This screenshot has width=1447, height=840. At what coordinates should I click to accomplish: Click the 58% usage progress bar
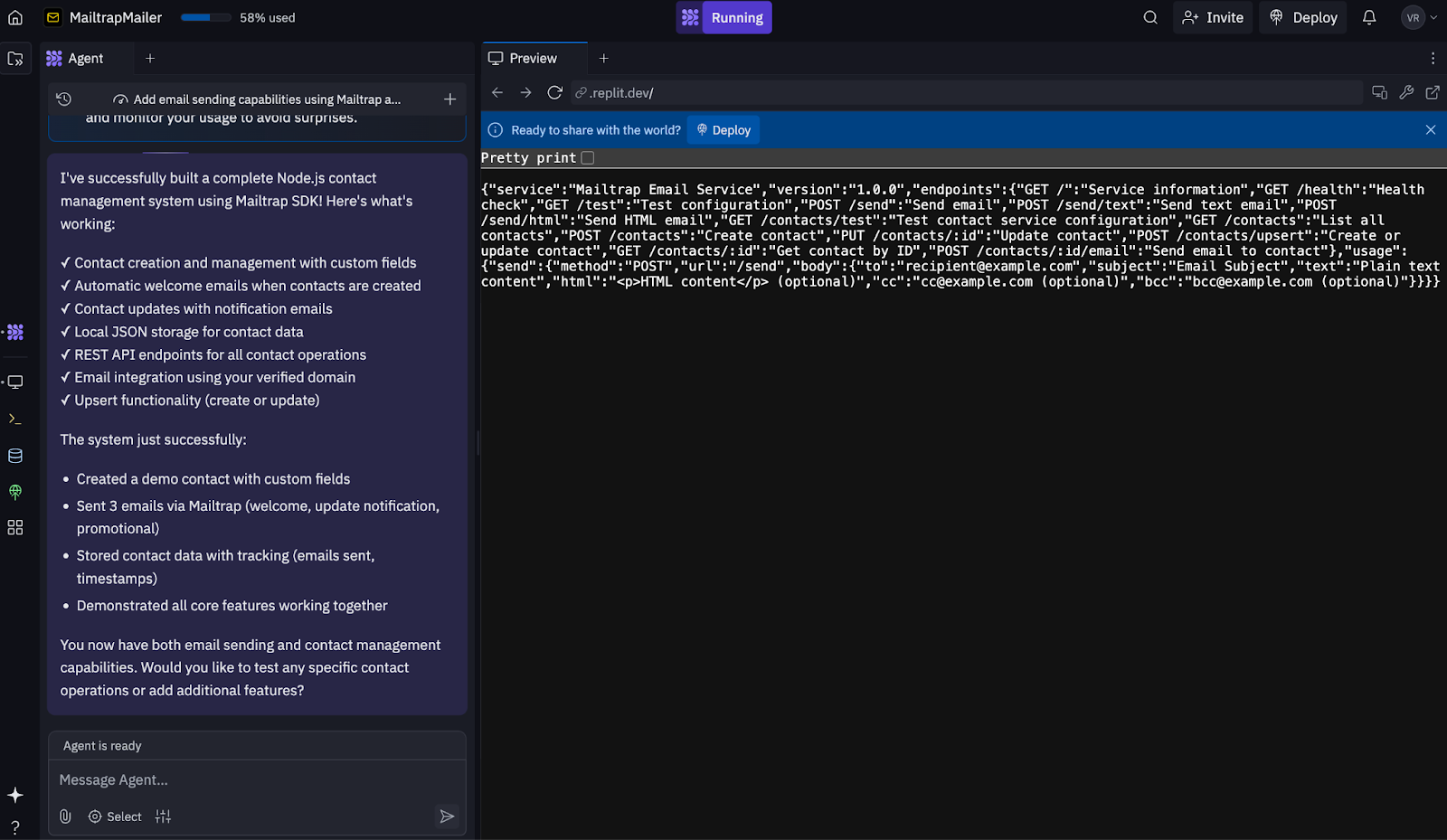(205, 17)
